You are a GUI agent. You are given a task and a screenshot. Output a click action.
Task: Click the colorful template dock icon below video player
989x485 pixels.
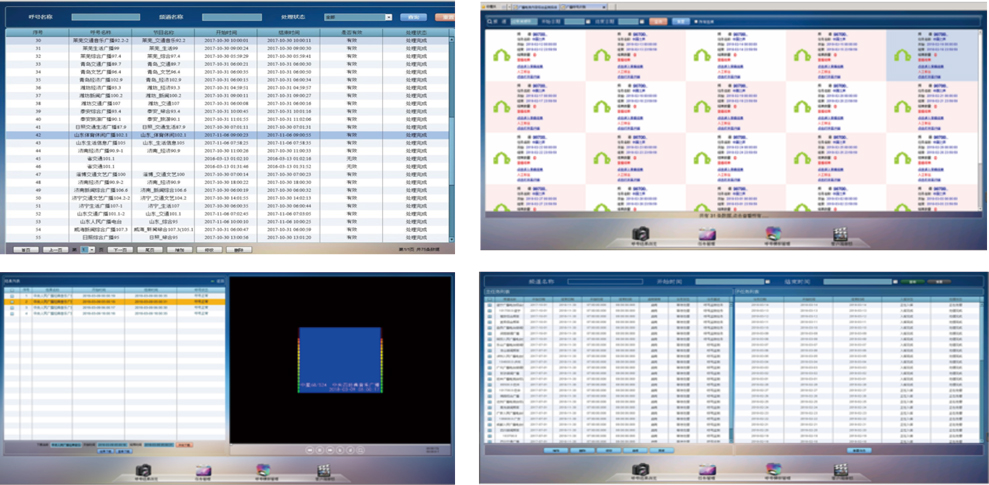(x=264, y=470)
